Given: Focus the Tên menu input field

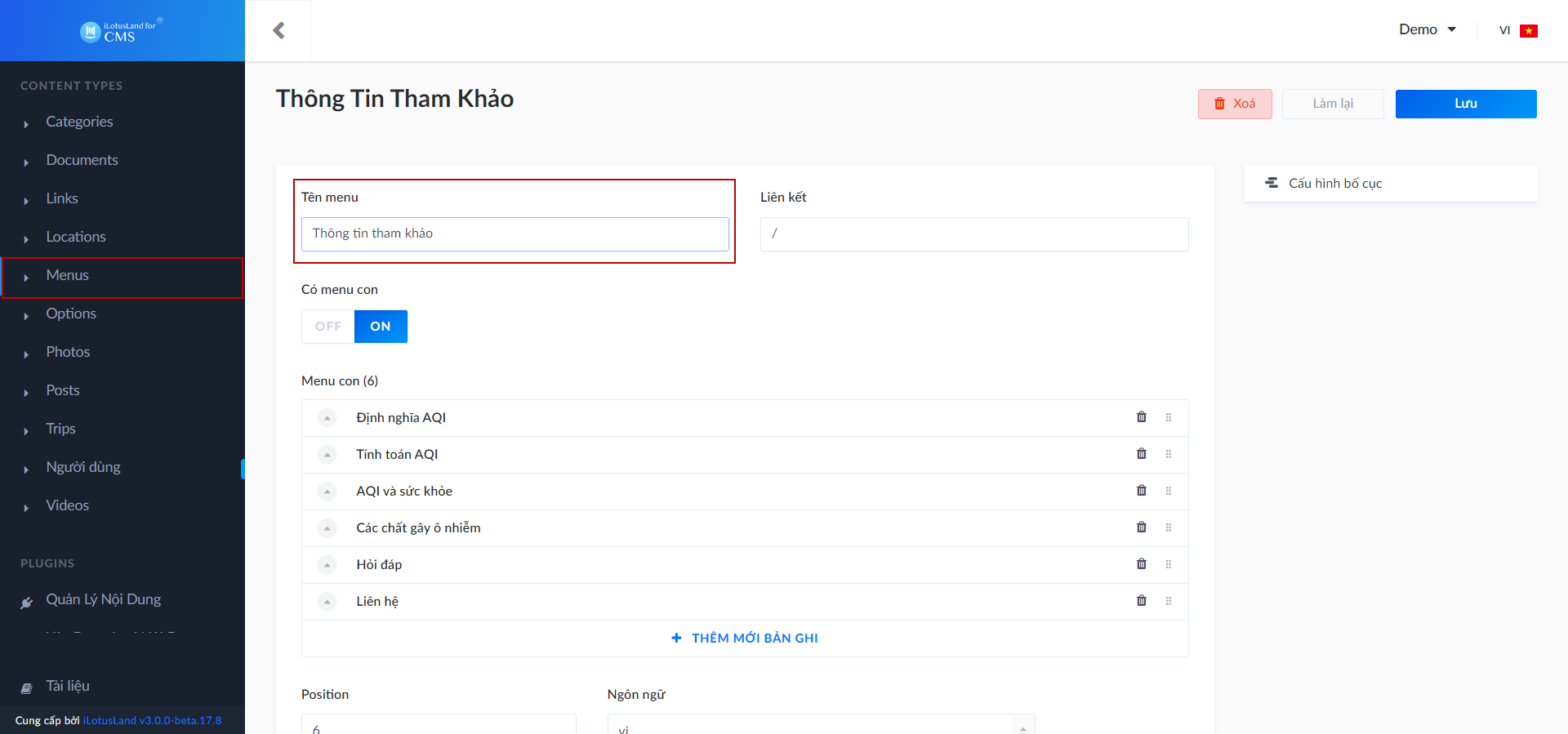Looking at the screenshot, I should (515, 234).
